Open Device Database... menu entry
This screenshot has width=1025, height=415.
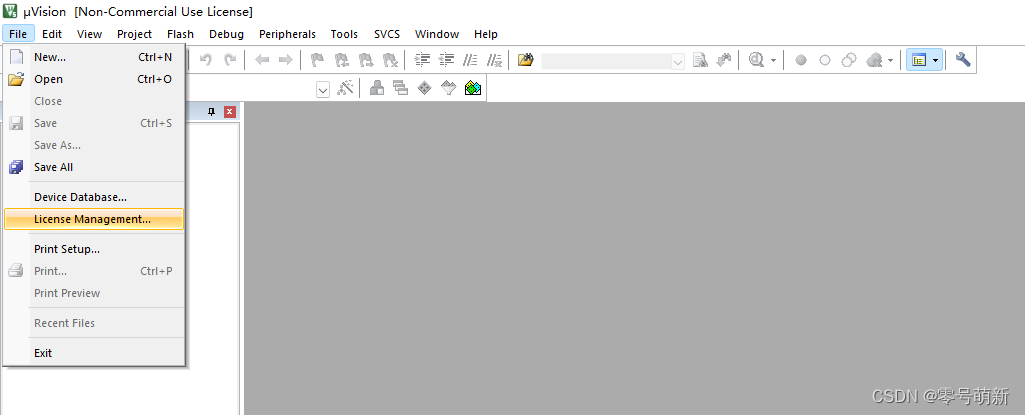click(x=94, y=197)
